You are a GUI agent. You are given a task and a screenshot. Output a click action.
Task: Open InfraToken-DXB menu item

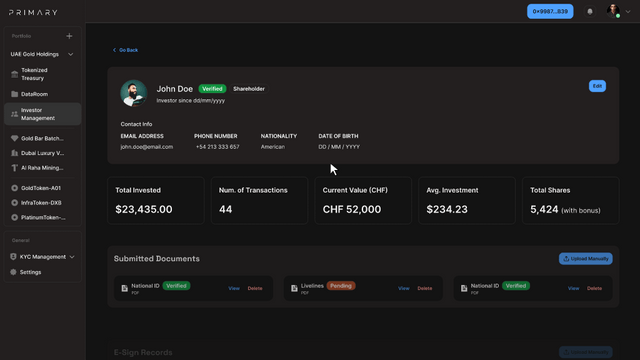click(x=42, y=203)
